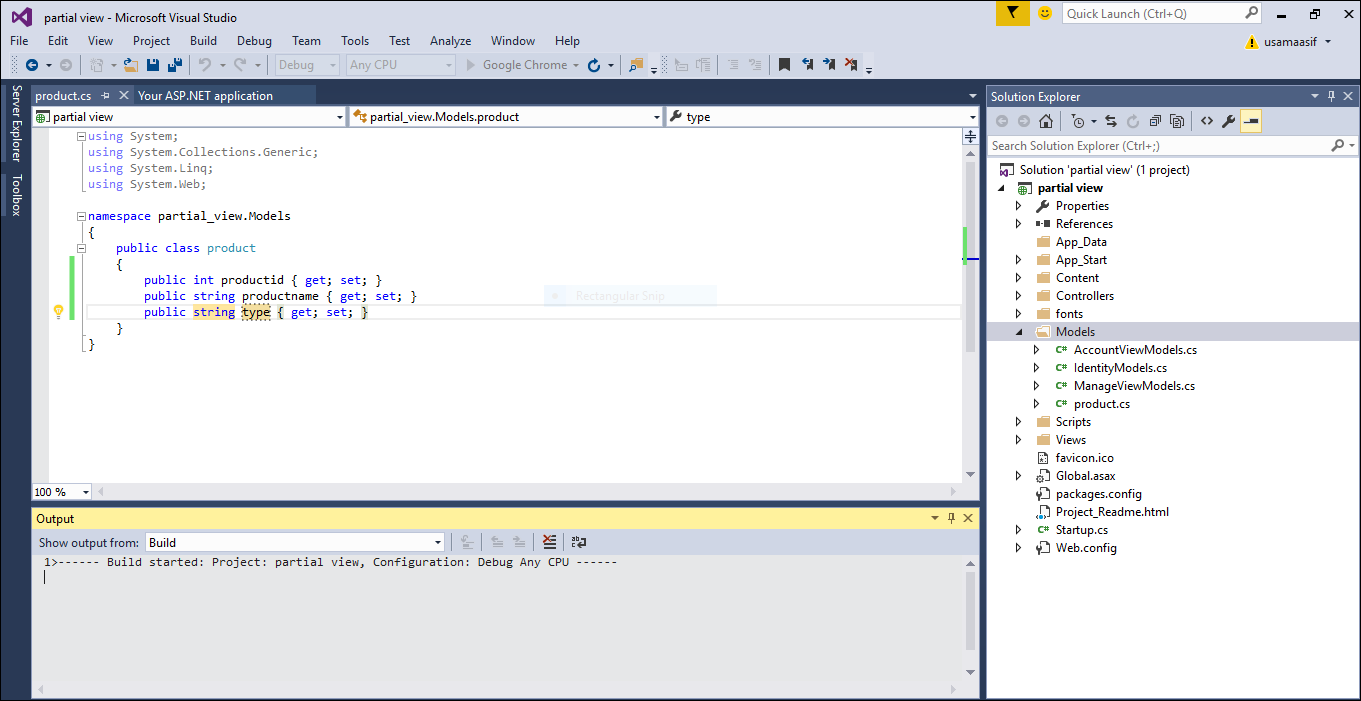
Task: Click the Solution Explorer Home icon
Action: click(1045, 121)
